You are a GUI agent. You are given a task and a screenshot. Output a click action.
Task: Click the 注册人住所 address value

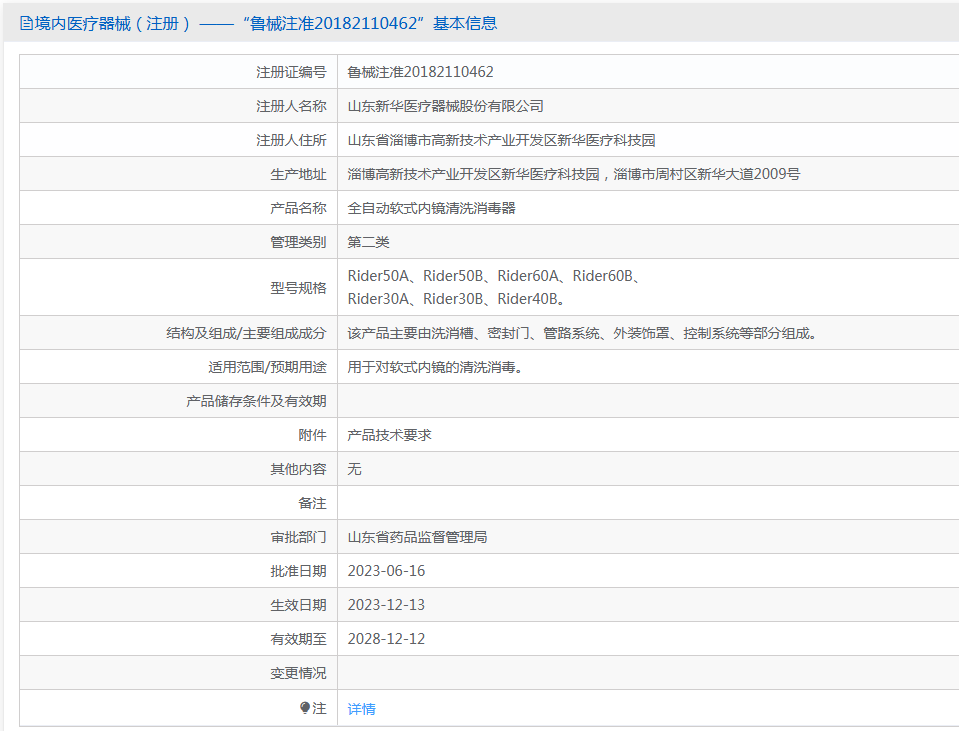[x=501, y=140]
